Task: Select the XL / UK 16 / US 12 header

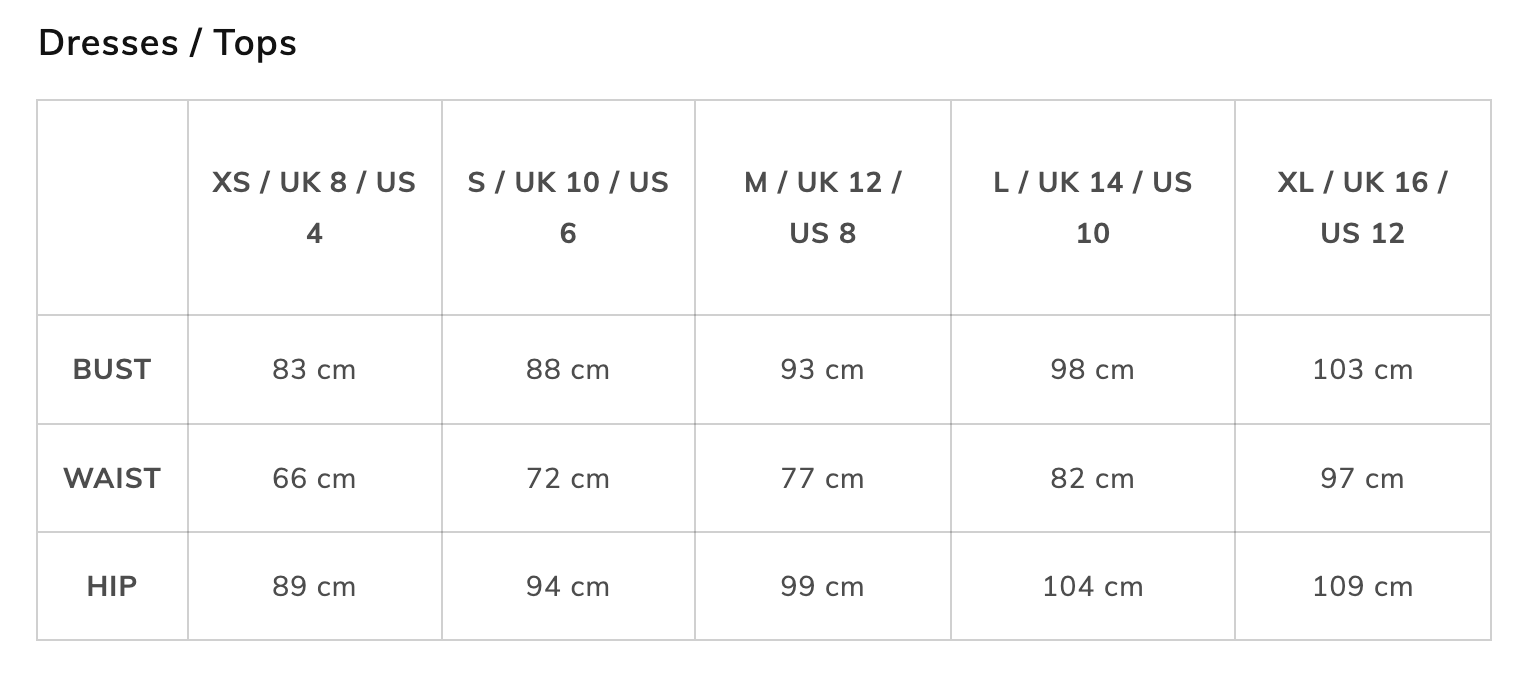Action: coord(1363,207)
